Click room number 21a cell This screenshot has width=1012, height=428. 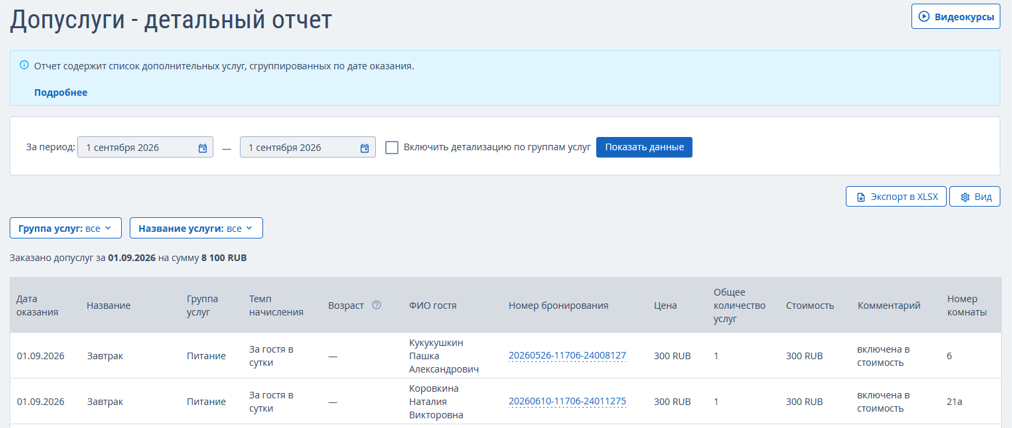pyautogui.click(x=955, y=401)
